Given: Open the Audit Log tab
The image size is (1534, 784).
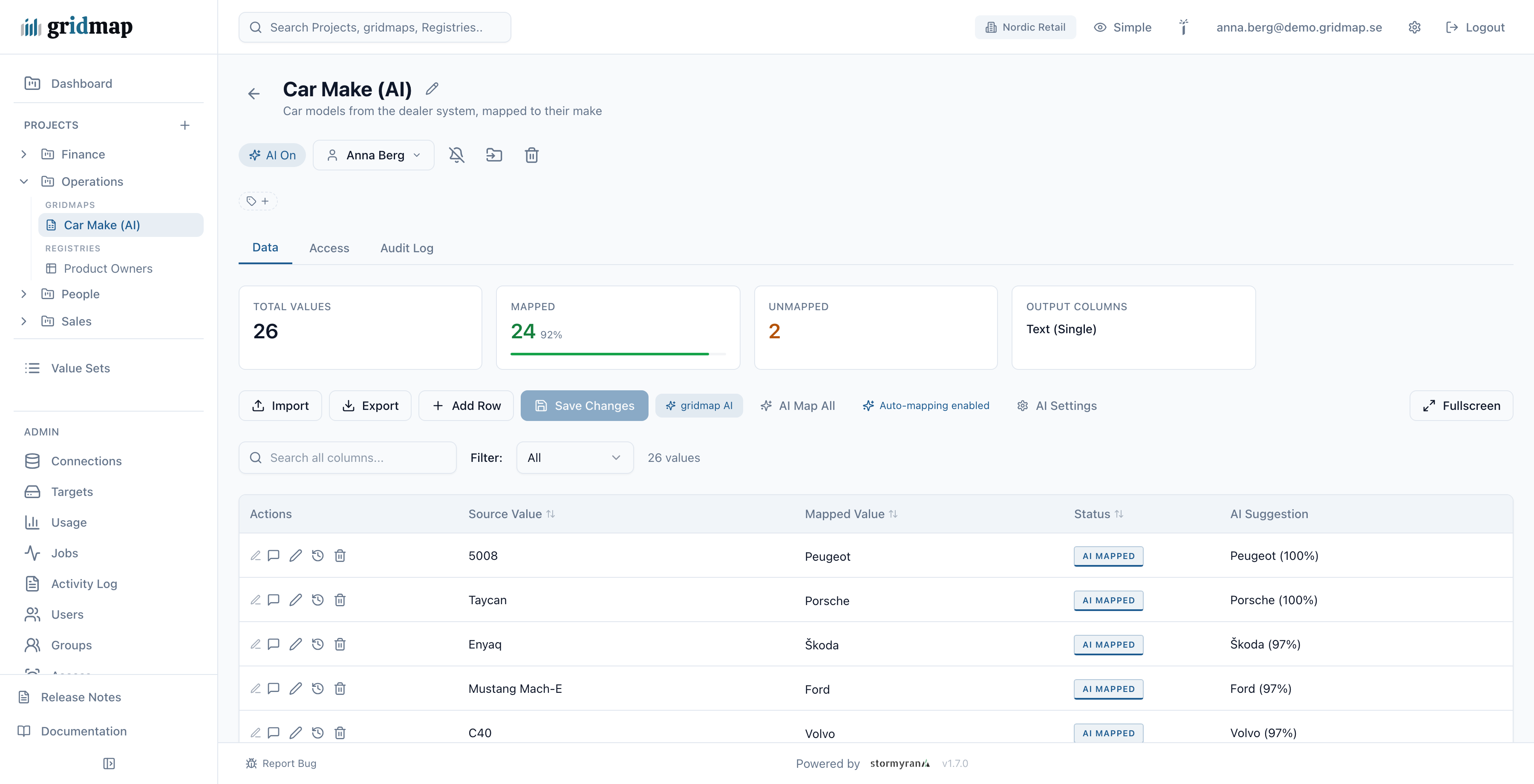Looking at the screenshot, I should pos(407,248).
